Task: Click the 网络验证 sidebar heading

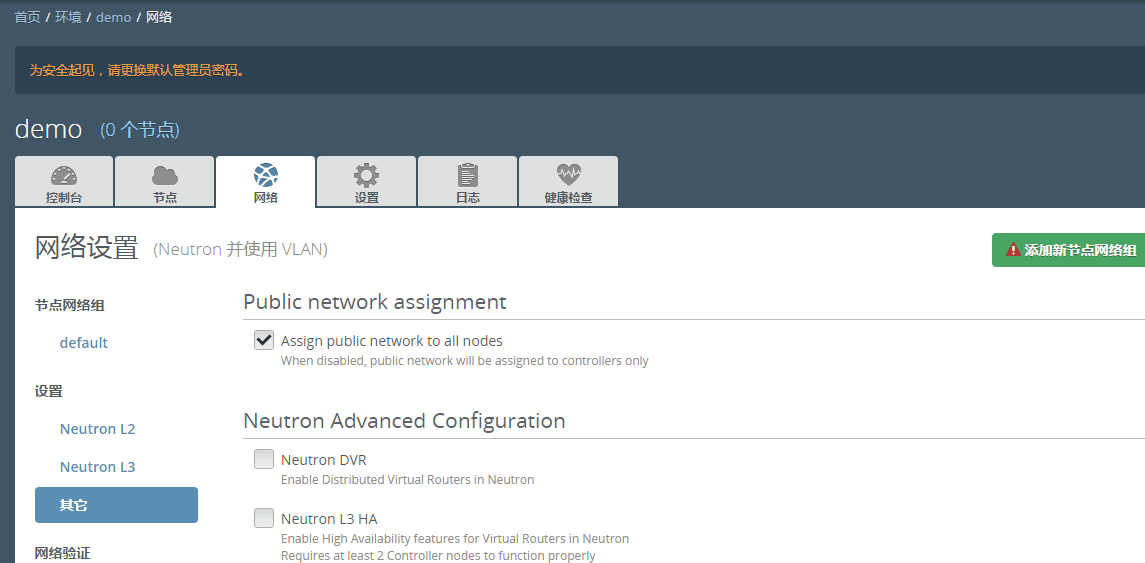Action: [63, 553]
